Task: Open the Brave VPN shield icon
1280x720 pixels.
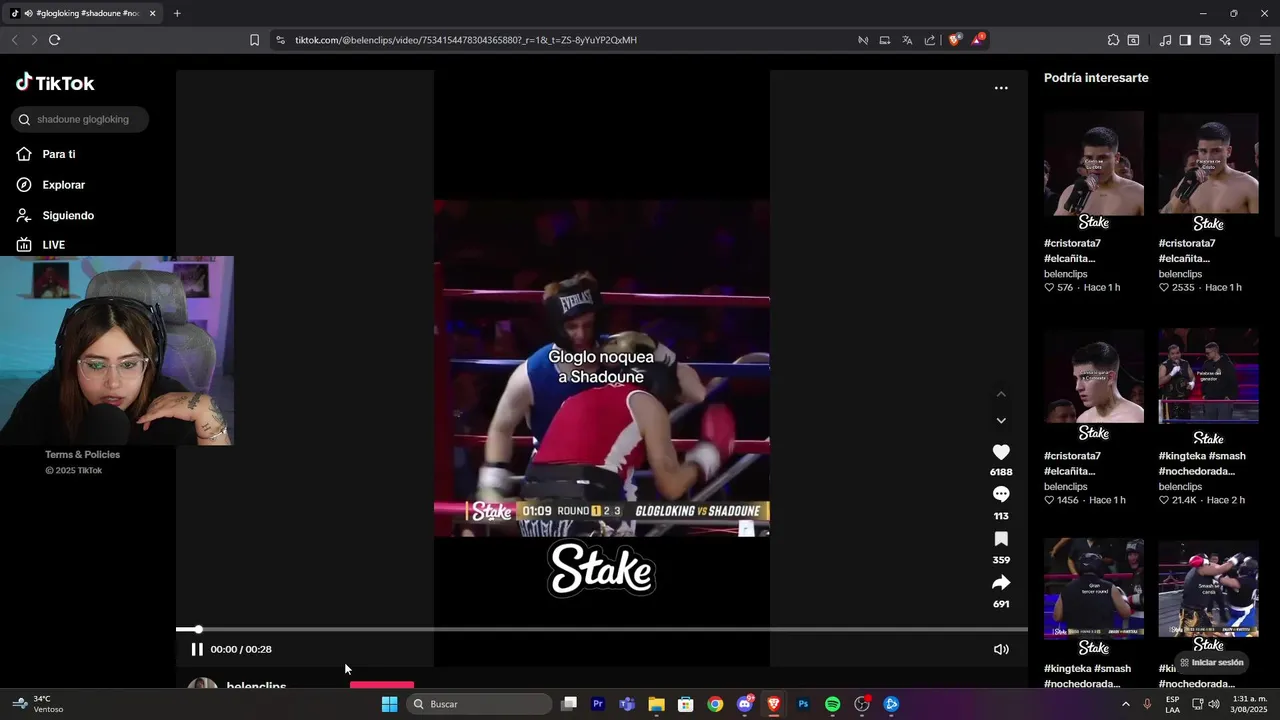Action: pos(1245,40)
